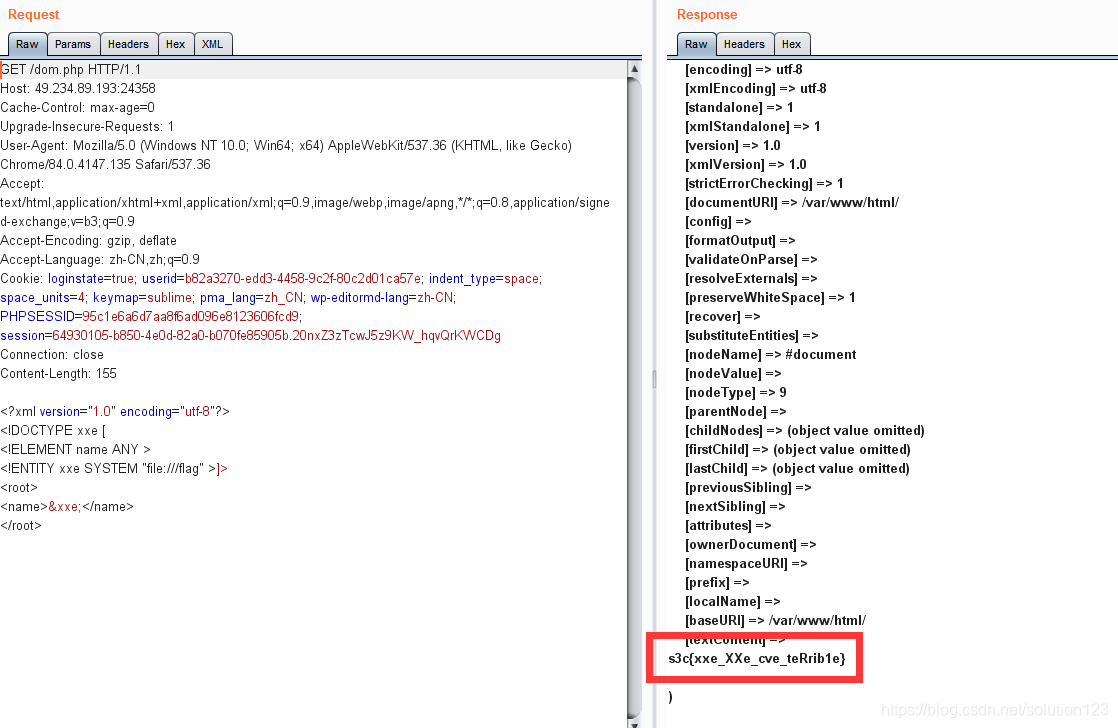Select the Response Raw tab
The image size is (1118, 728).
696,44
